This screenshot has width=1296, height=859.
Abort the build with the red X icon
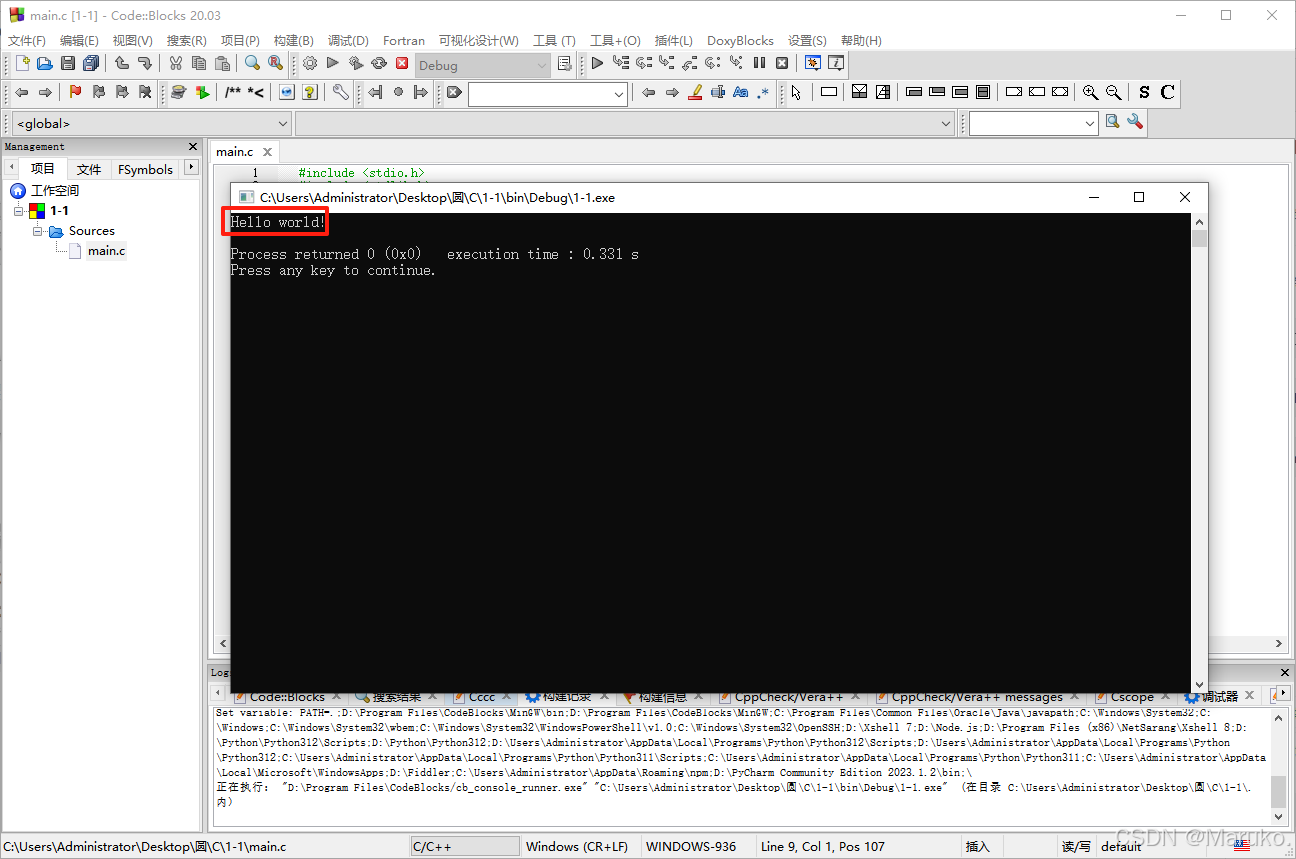(401, 62)
